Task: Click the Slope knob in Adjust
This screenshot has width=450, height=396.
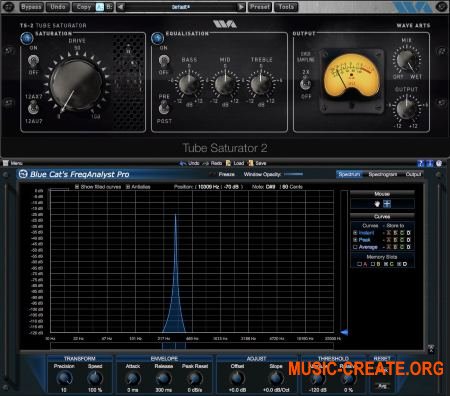Action: 276,378
